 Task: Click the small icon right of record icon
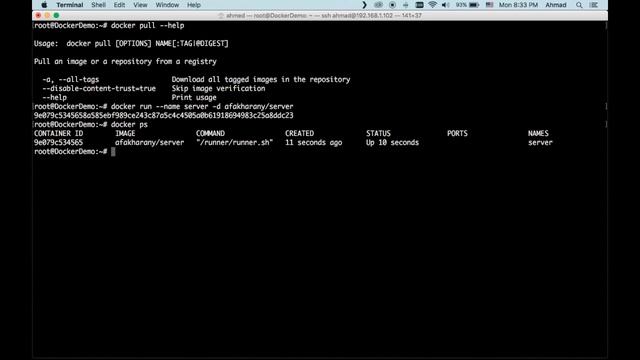coord(405,5)
